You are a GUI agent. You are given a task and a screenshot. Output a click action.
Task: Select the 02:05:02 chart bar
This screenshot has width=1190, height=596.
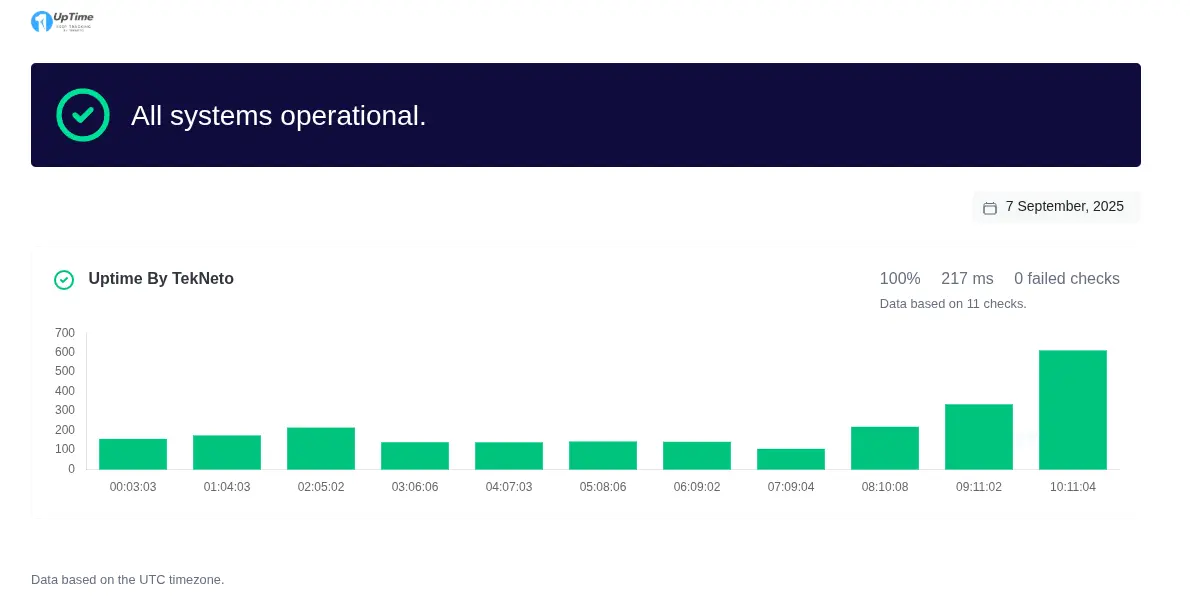pyautogui.click(x=320, y=448)
